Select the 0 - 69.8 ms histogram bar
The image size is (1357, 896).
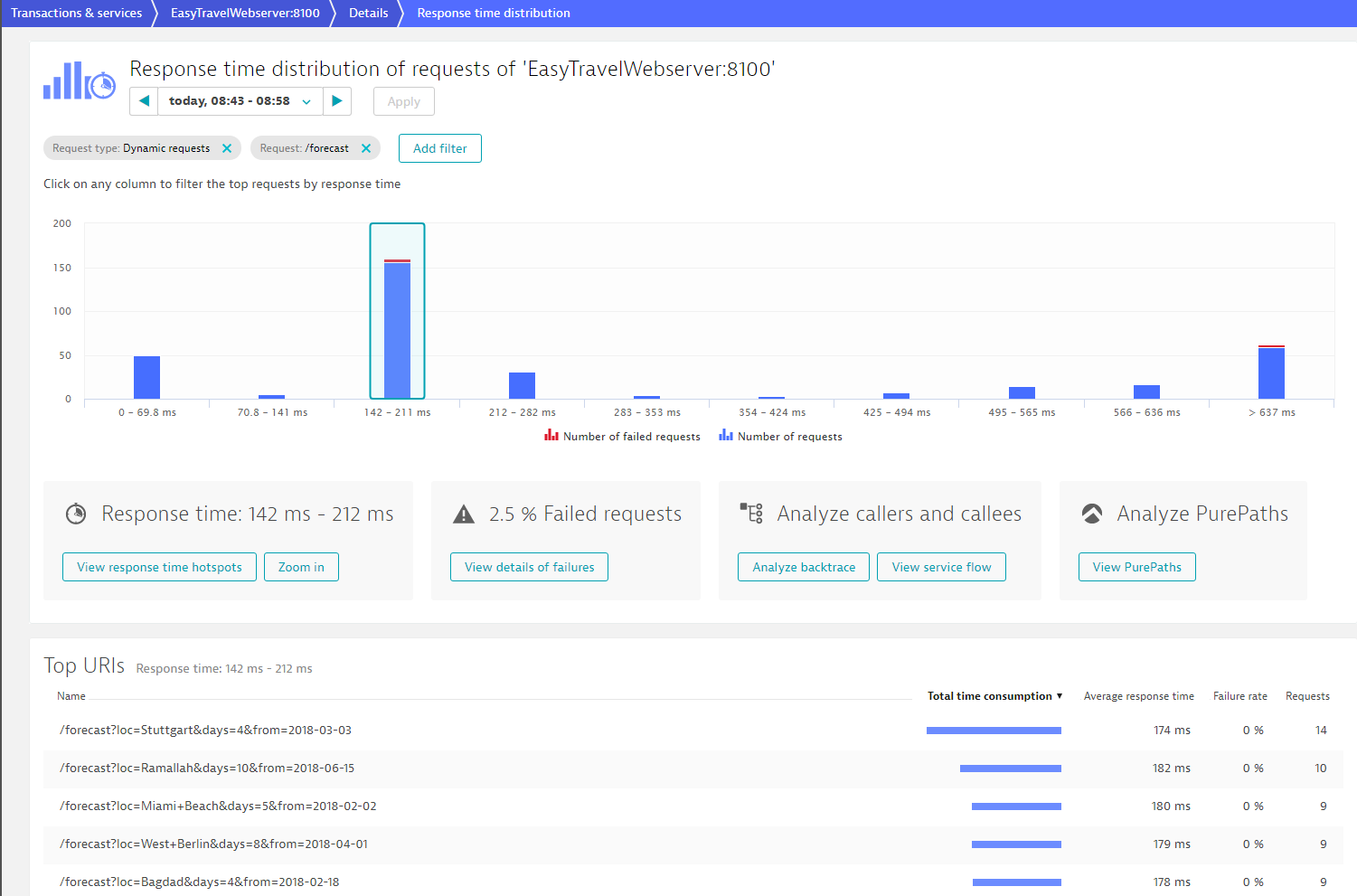coord(146,377)
